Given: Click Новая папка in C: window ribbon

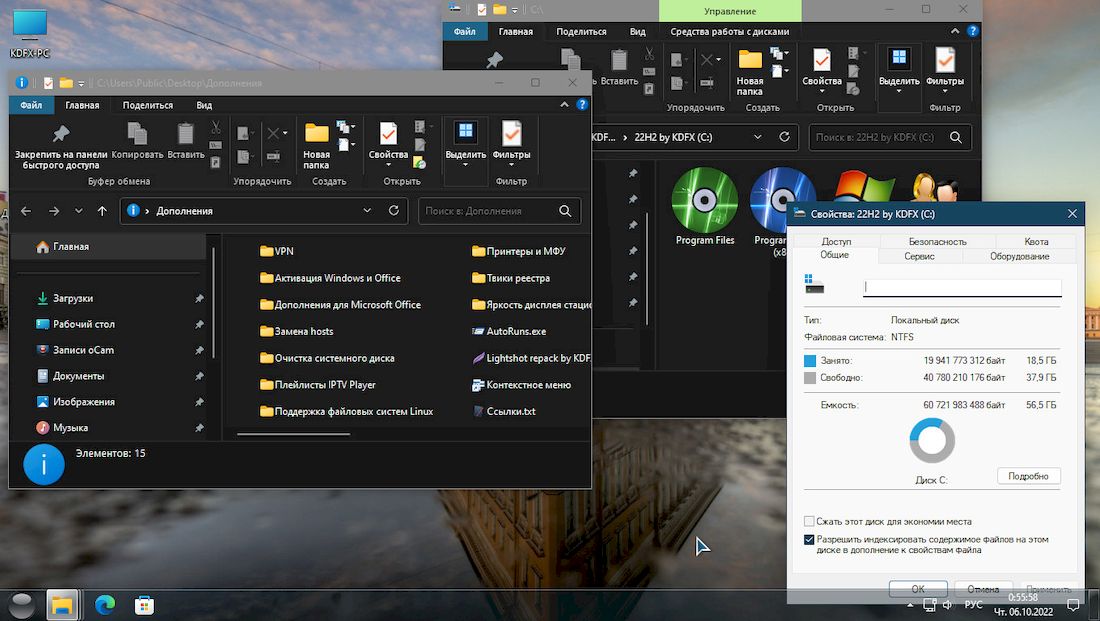Looking at the screenshot, I should (x=749, y=72).
